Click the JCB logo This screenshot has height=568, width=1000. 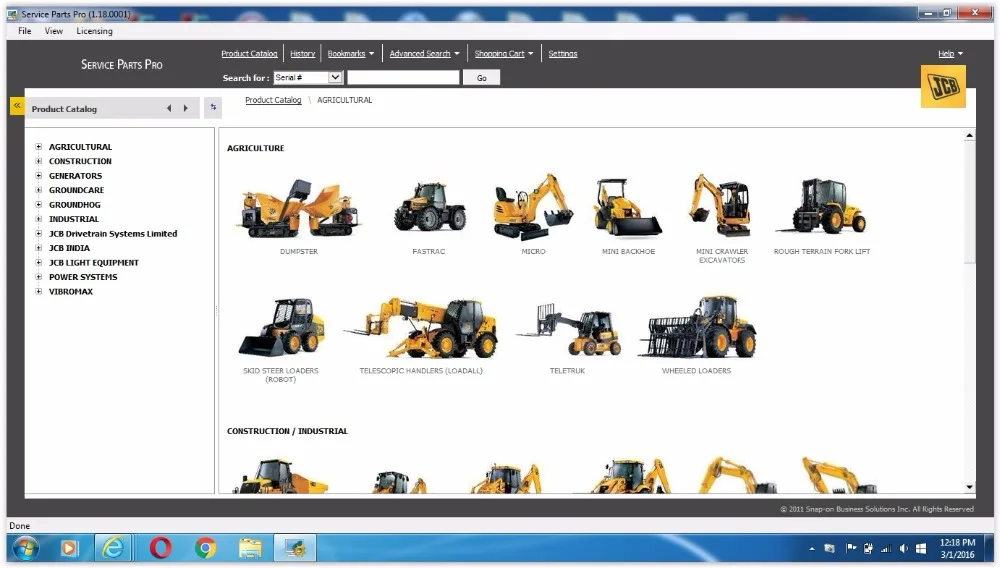coord(942,87)
